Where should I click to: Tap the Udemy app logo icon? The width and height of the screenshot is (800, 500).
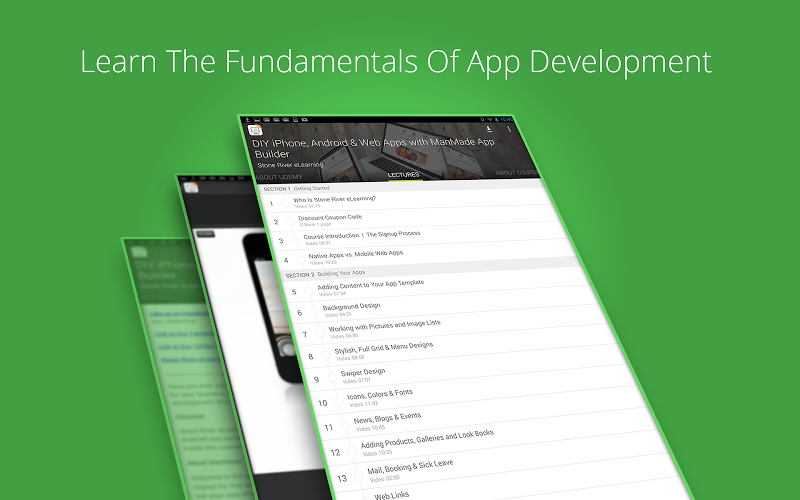tap(255, 130)
